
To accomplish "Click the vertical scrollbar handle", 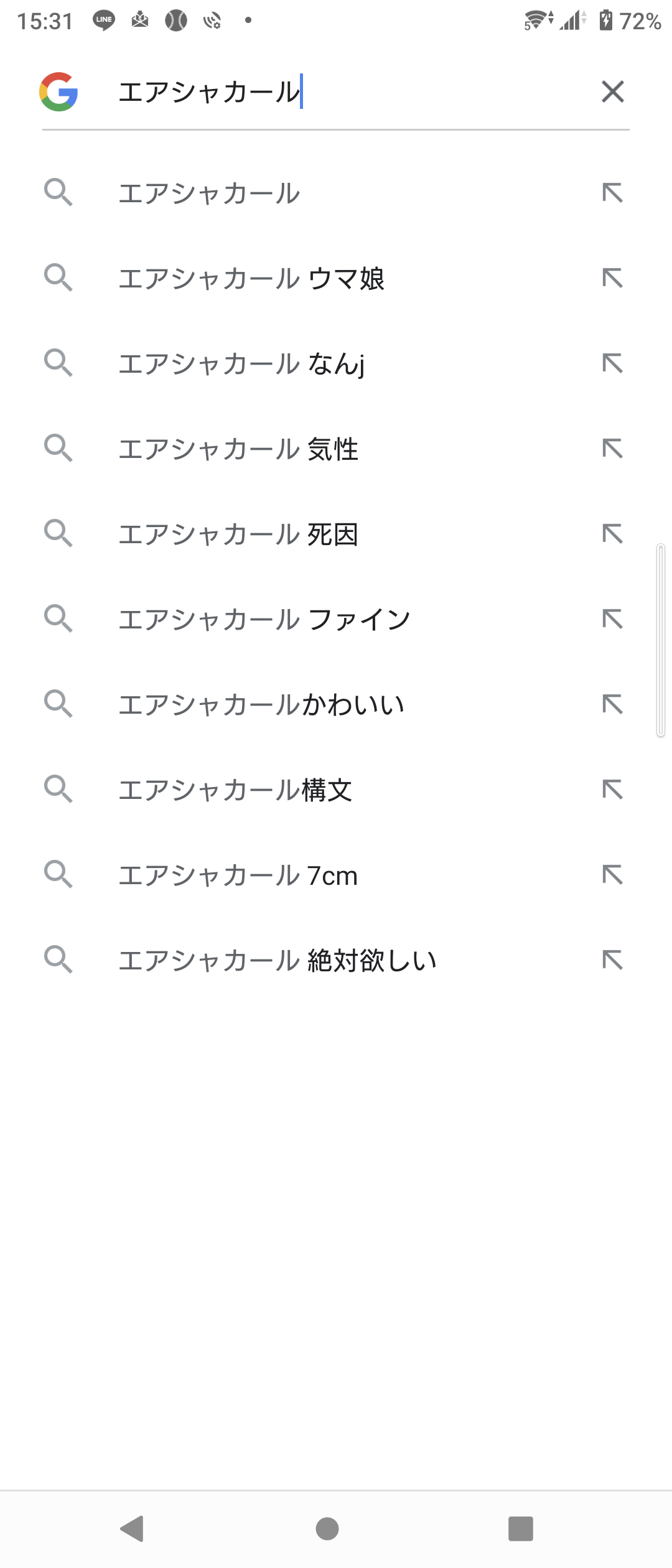I will pos(661,640).
